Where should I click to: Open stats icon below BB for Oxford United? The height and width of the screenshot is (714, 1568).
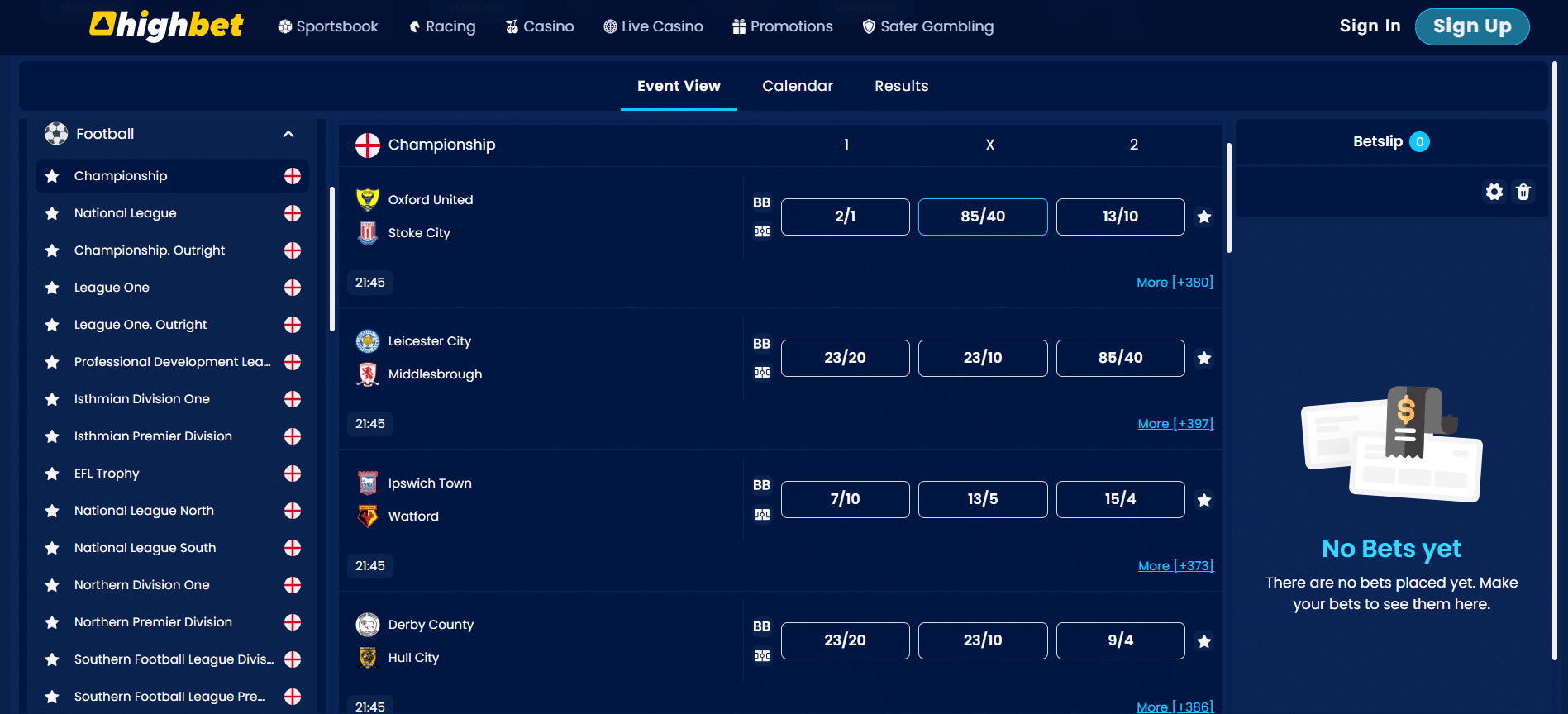[762, 231]
